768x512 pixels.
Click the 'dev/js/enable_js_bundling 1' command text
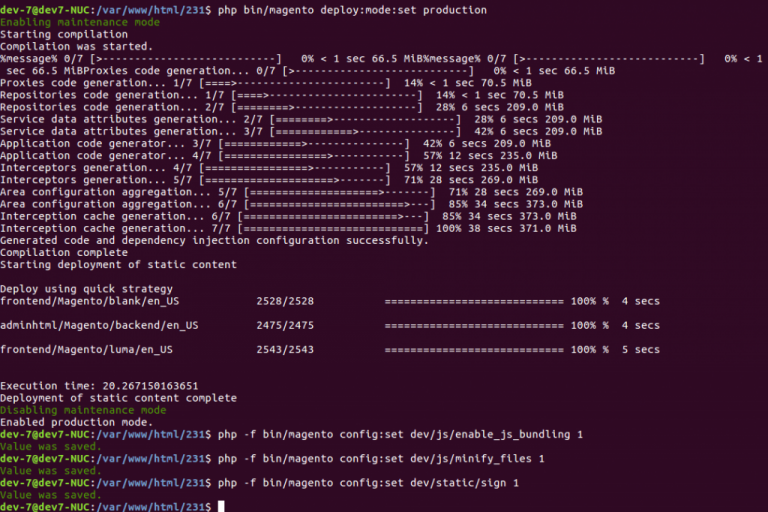(x=497, y=435)
